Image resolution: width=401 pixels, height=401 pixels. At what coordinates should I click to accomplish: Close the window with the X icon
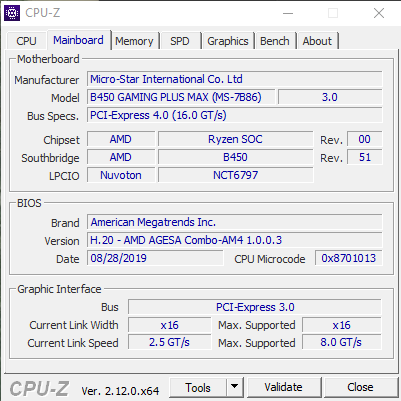[379, 13]
